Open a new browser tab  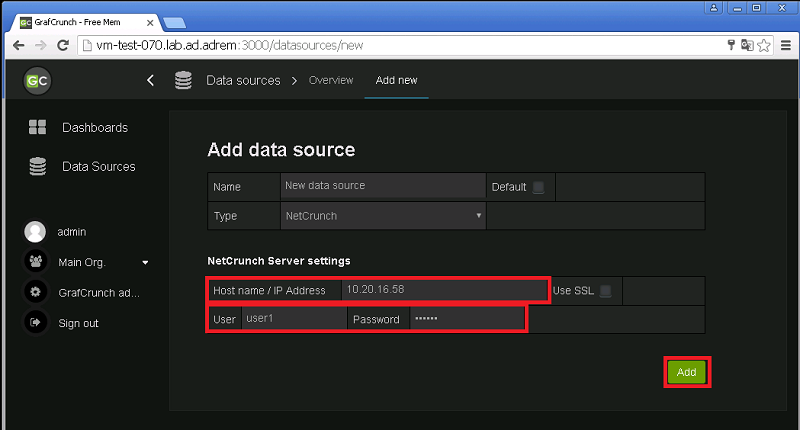[x=174, y=22]
